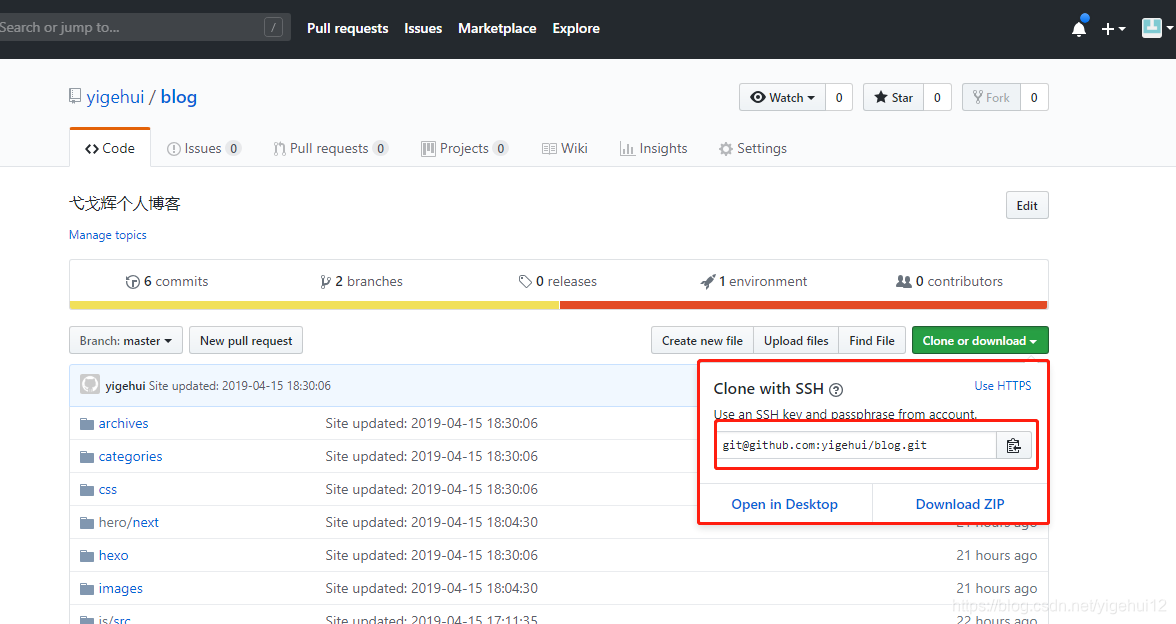Switch to the Wiki tab
Screen dimensions: 1176x624
click(565, 148)
